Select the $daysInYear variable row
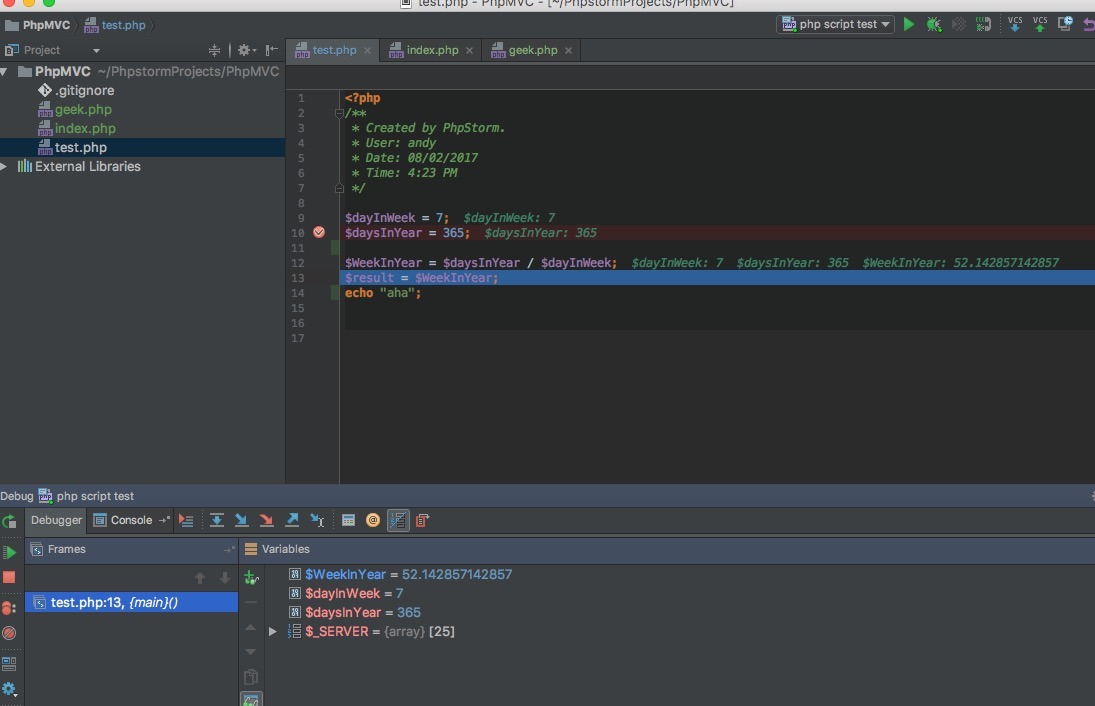Image resolution: width=1095 pixels, height=706 pixels. click(355, 612)
